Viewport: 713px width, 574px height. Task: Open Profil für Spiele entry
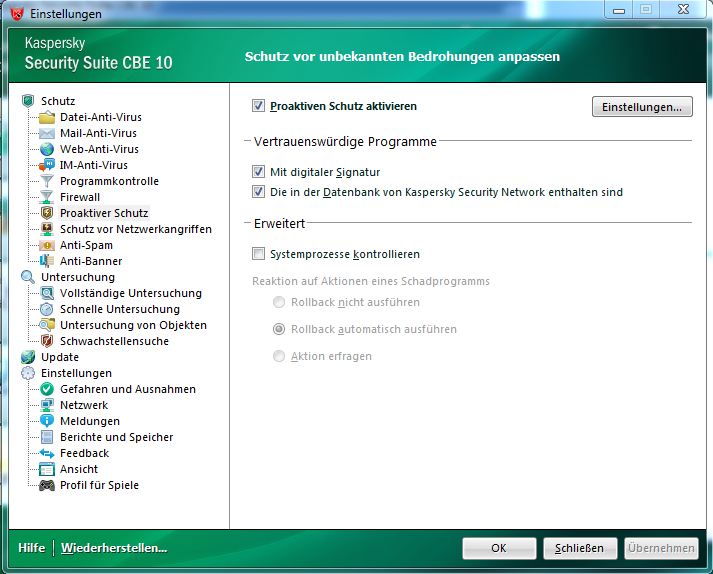[x=99, y=485]
